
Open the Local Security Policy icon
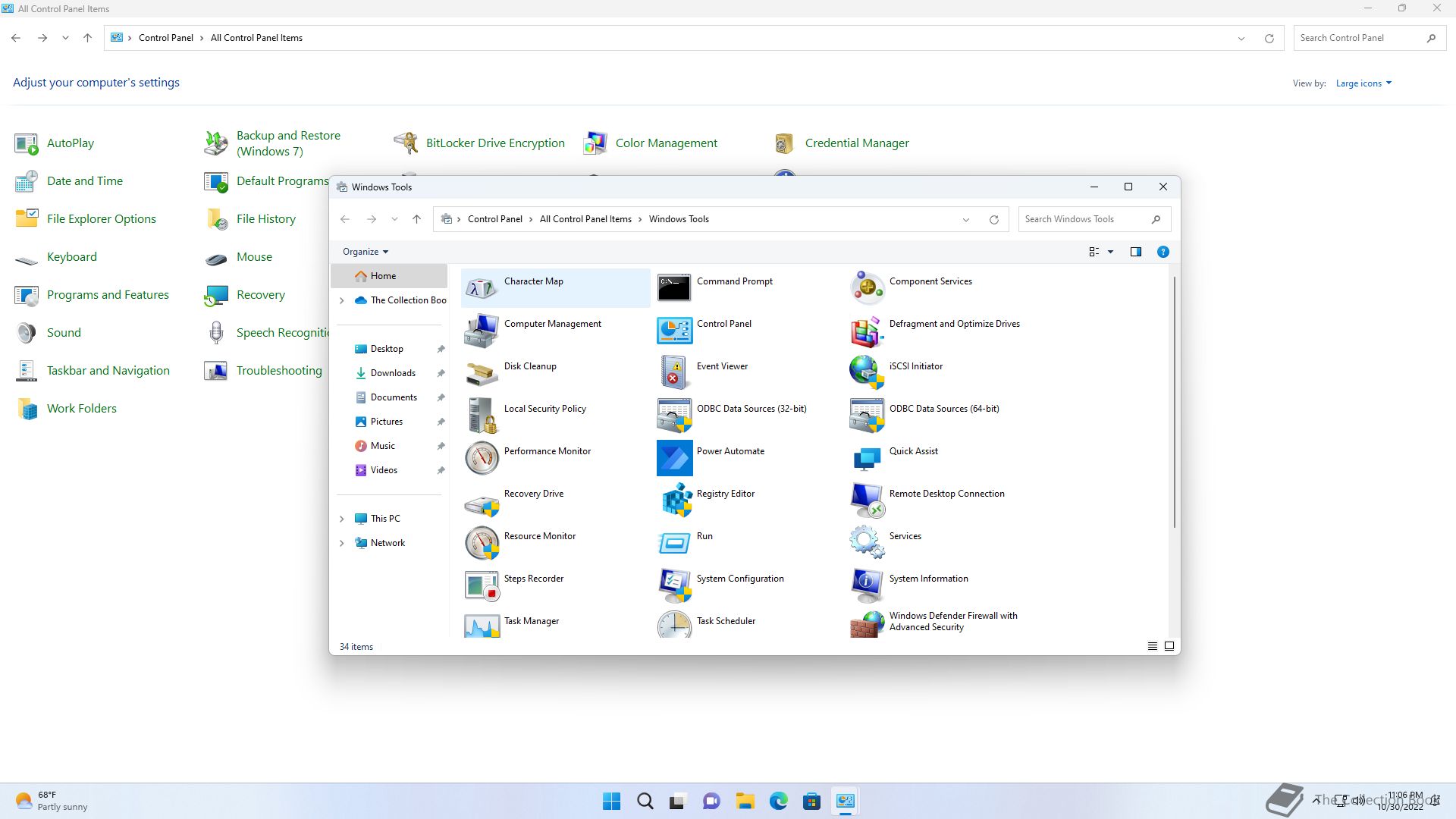pos(482,416)
